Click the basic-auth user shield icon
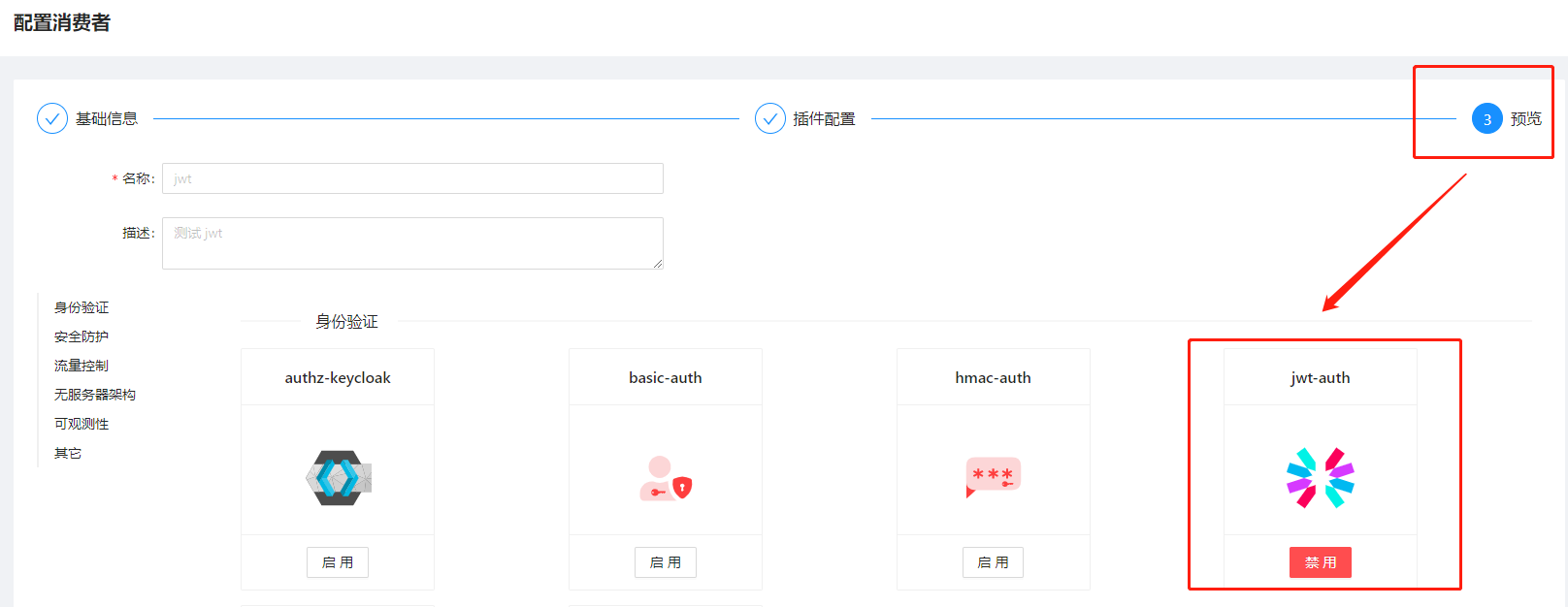Image resolution: width=1568 pixels, height=607 pixels. tap(666, 478)
